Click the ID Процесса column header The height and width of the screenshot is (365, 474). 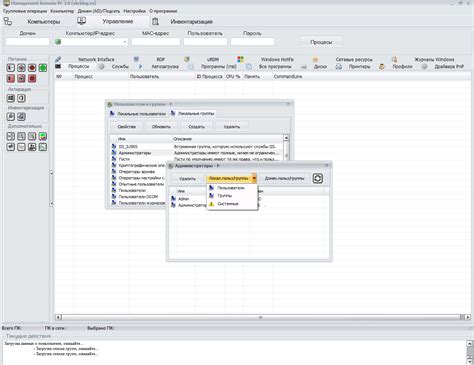(209, 77)
